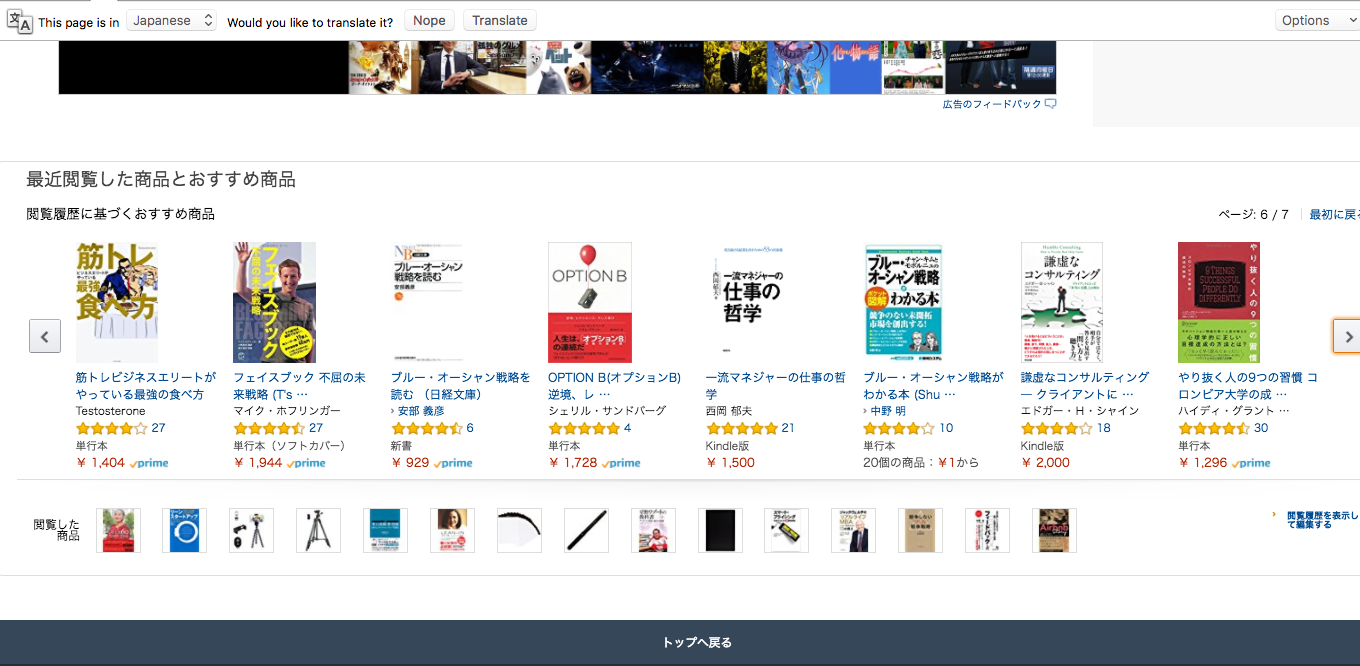
Task: Click star rating of OPTION B book
Action: click(x=584, y=428)
